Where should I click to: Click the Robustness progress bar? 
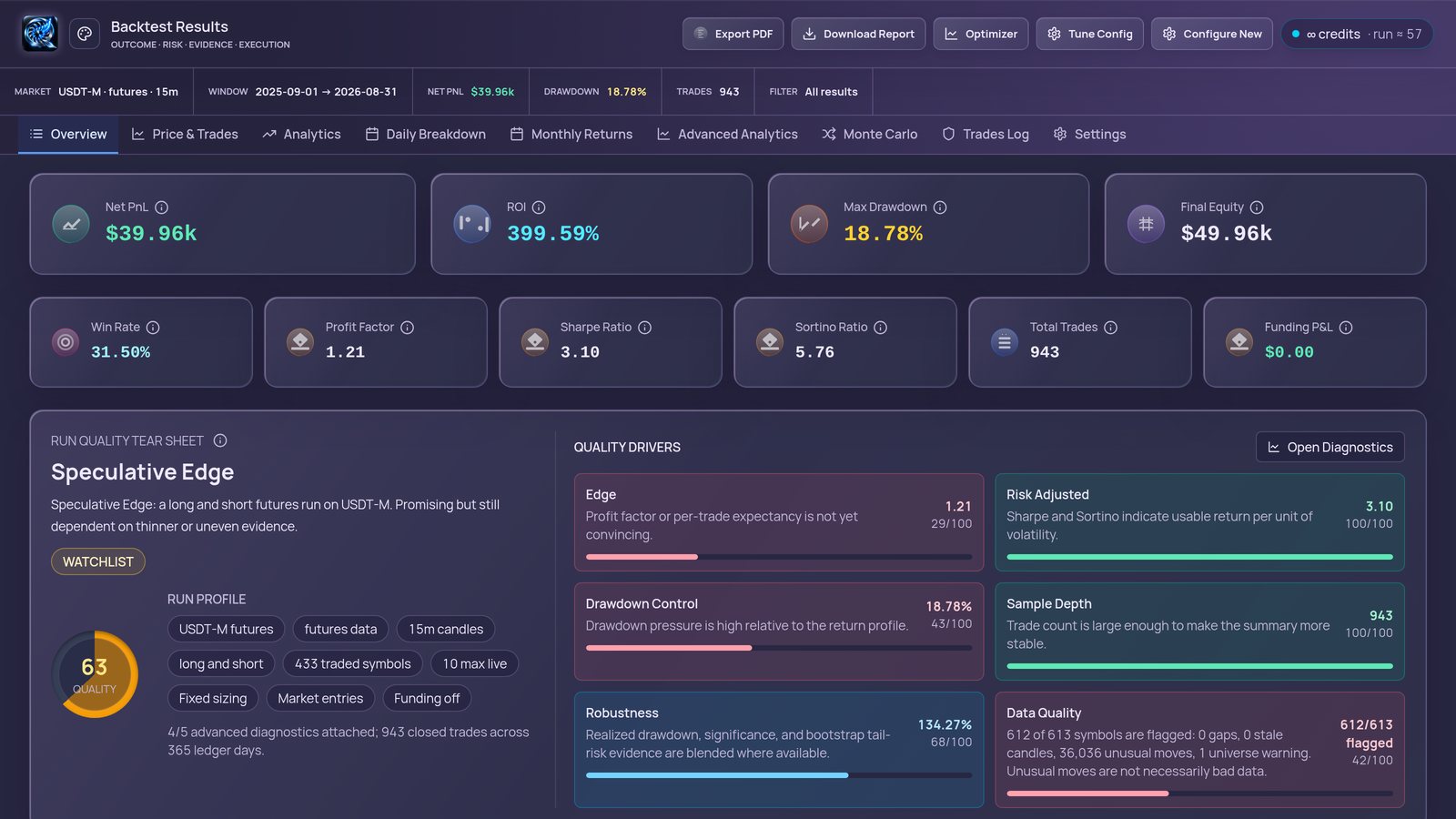(x=779, y=775)
